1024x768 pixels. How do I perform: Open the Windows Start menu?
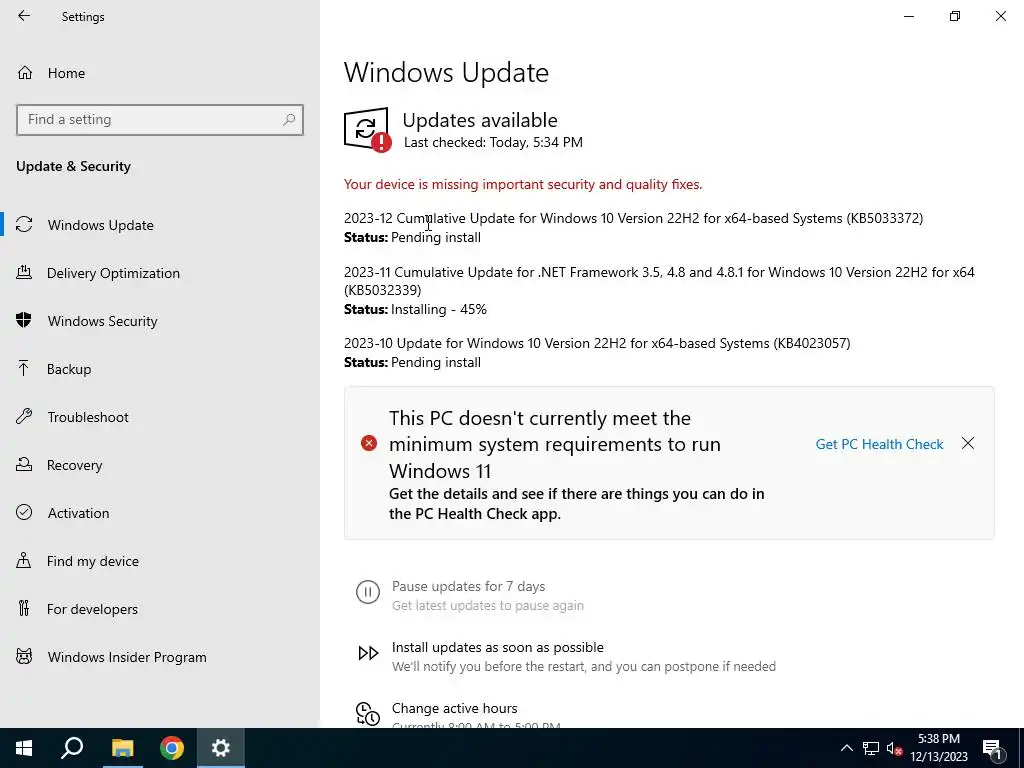tap(24, 748)
